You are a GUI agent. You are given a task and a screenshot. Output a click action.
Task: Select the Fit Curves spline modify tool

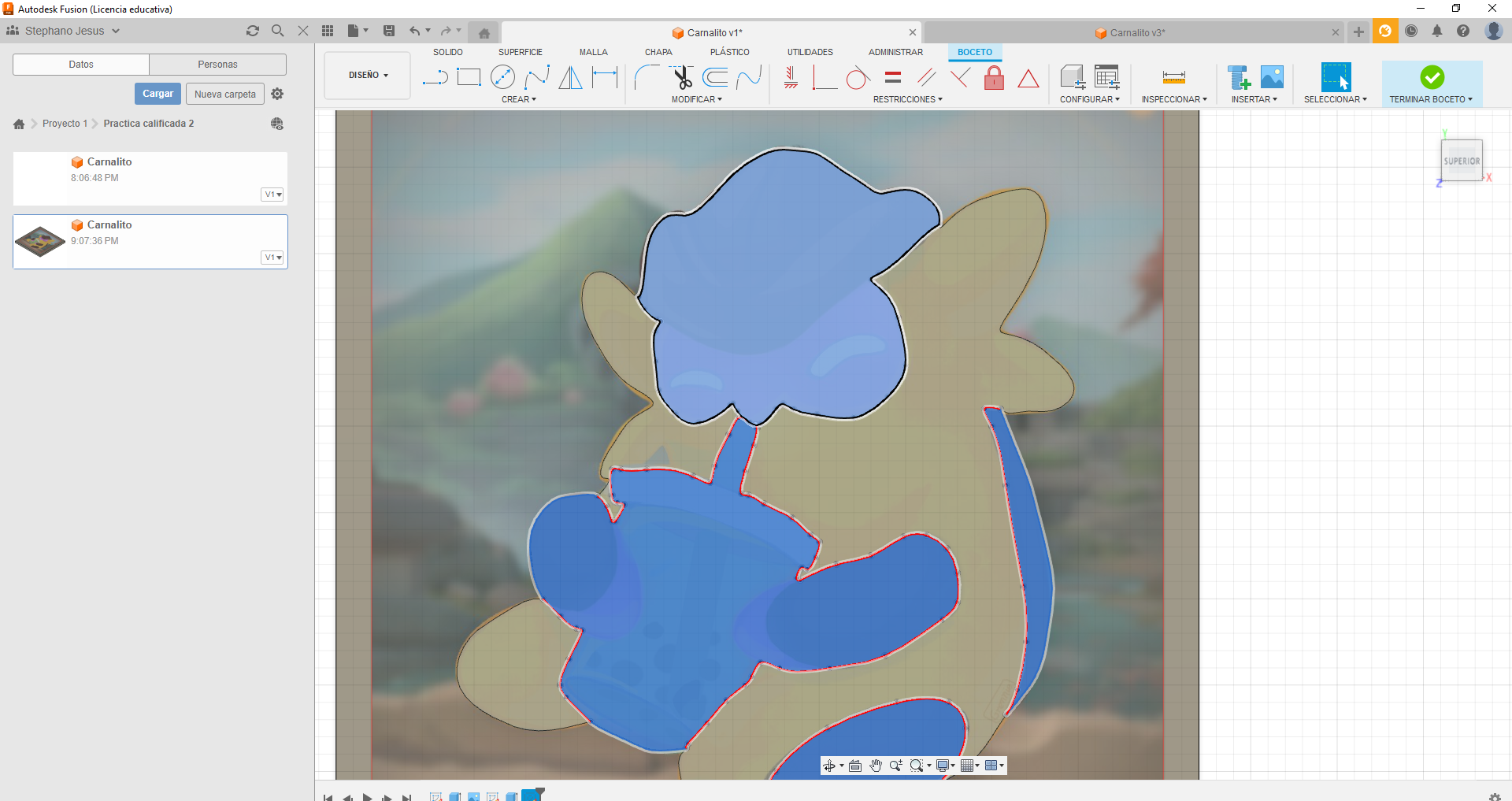[x=749, y=77]
